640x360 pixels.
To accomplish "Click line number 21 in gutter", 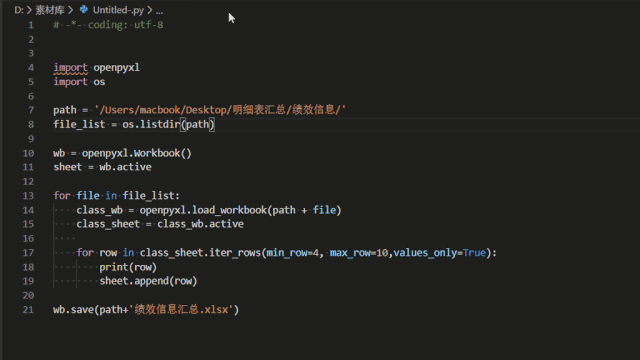I will click(x=28, y=310).
